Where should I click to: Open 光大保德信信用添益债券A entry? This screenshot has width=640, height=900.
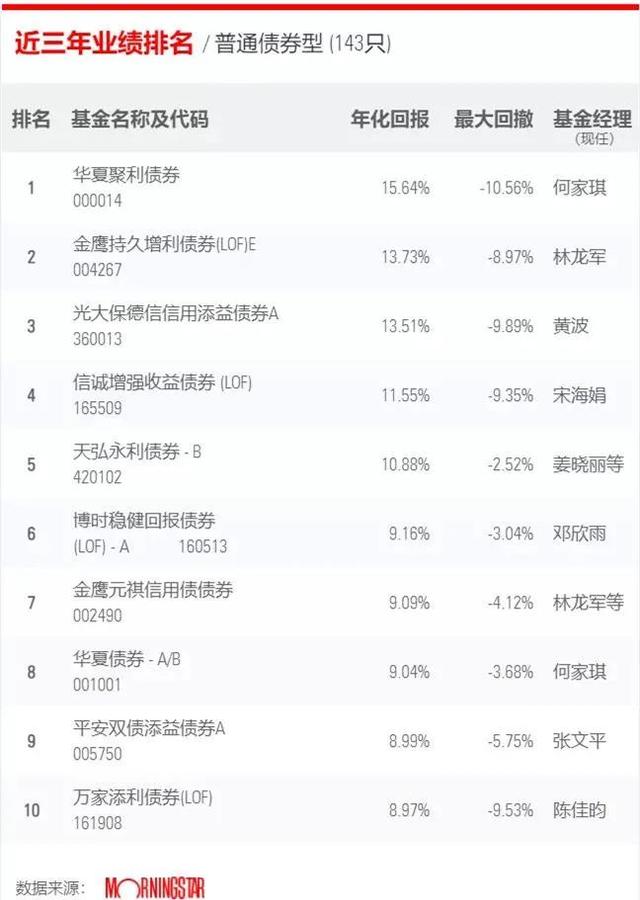pos(176,313)
